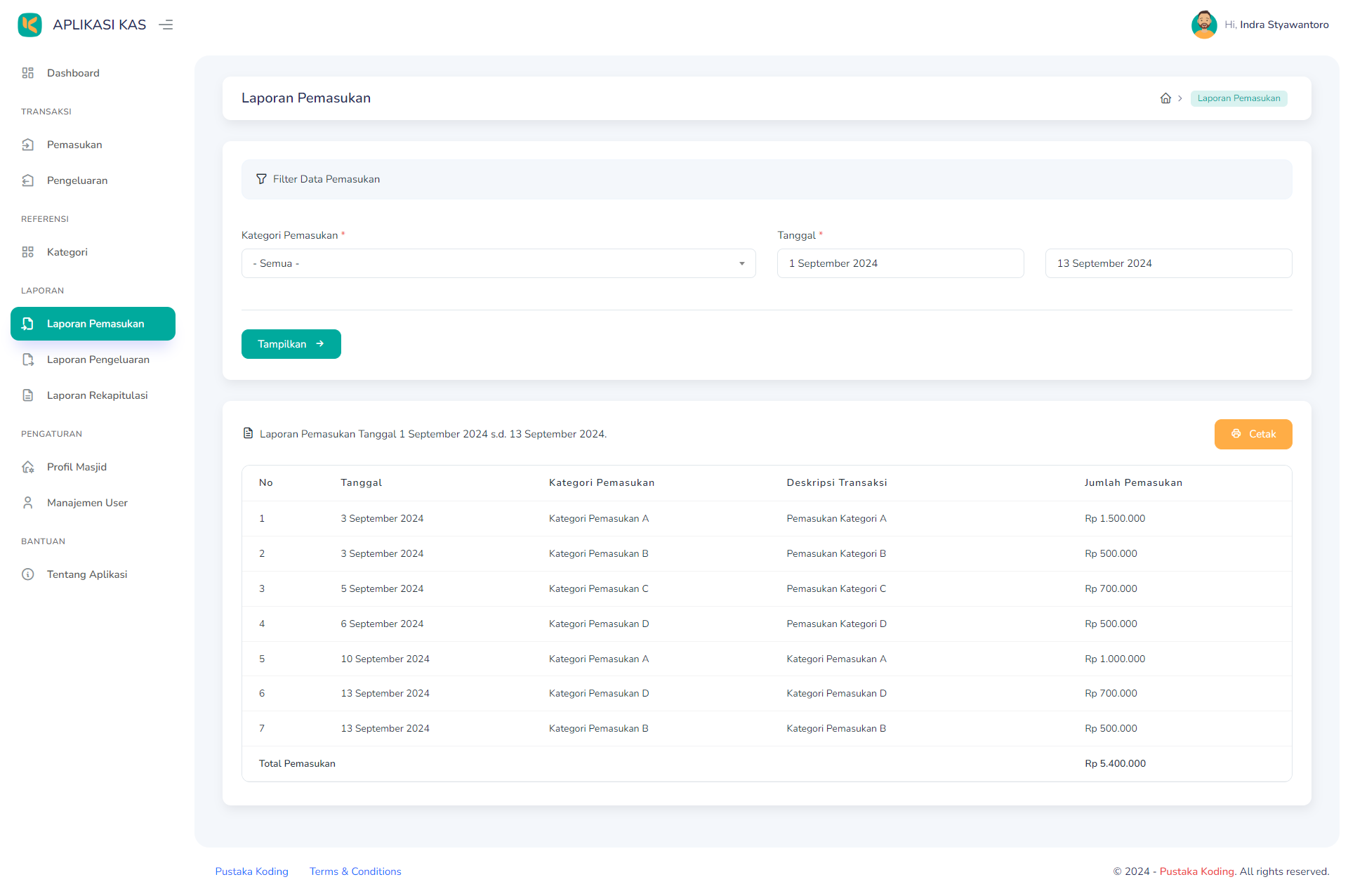This screenshot has height=896, width=1348.
Task: Select the Pemasukan transaction icon in sidebar
Action: (28, 144)
